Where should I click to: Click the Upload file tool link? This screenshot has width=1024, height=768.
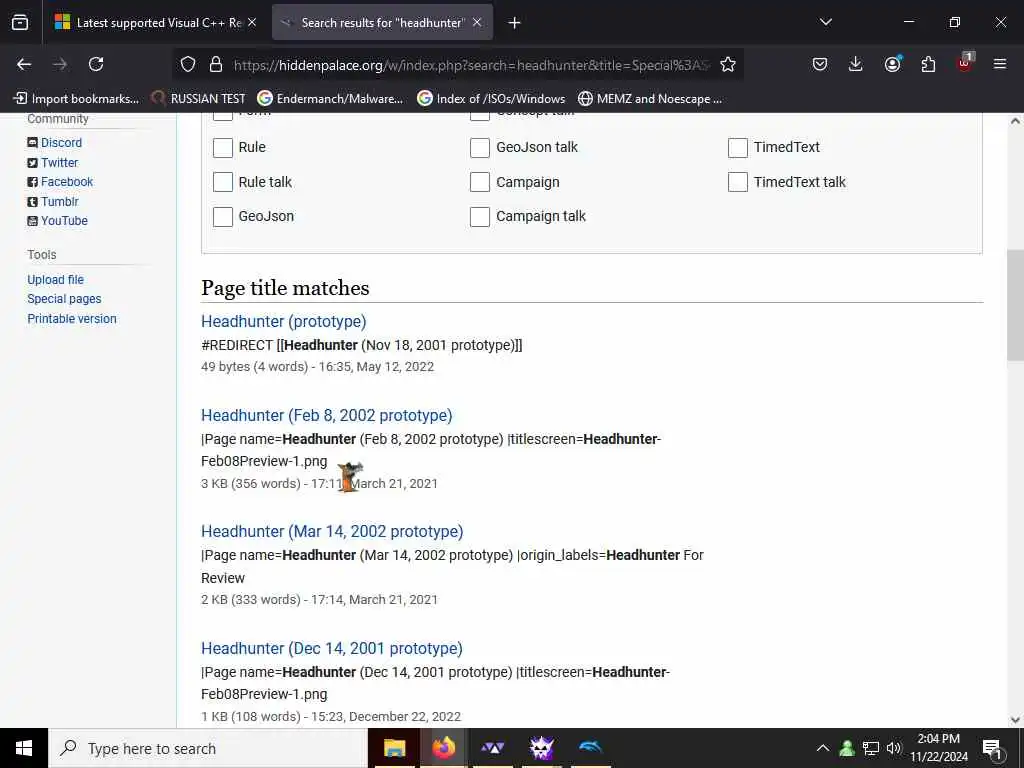point(56,280)
